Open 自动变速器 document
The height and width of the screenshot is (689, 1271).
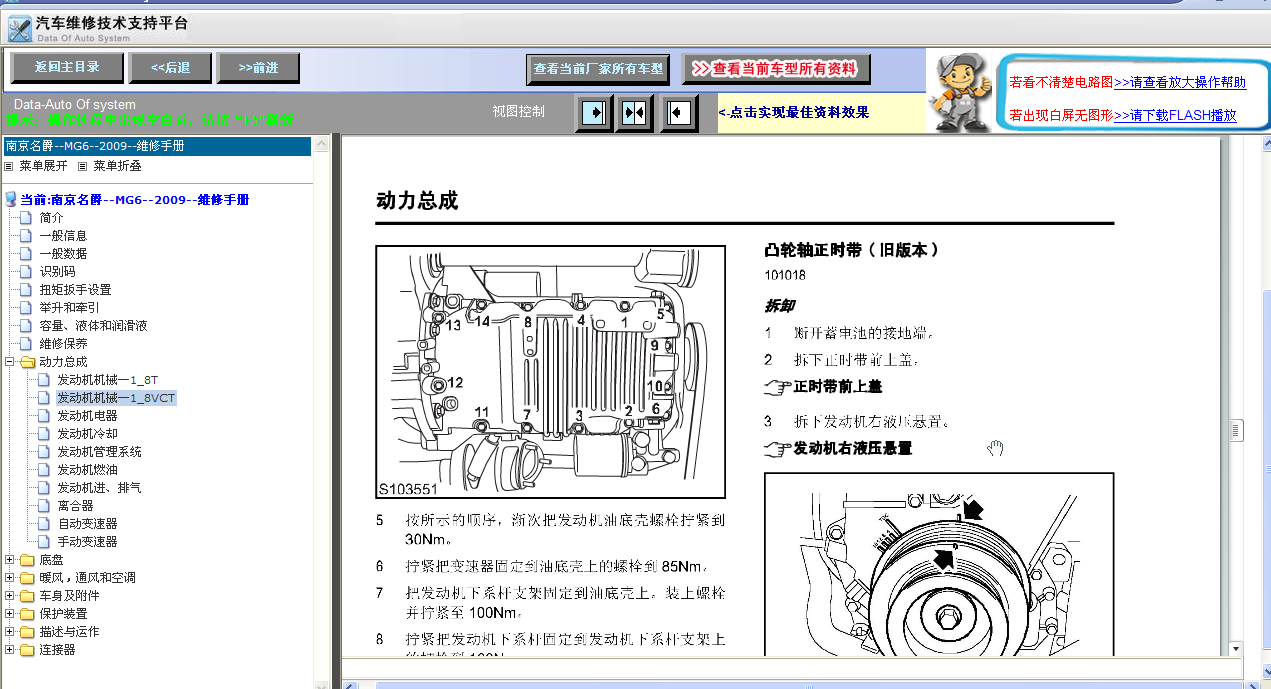click(87, 524)
